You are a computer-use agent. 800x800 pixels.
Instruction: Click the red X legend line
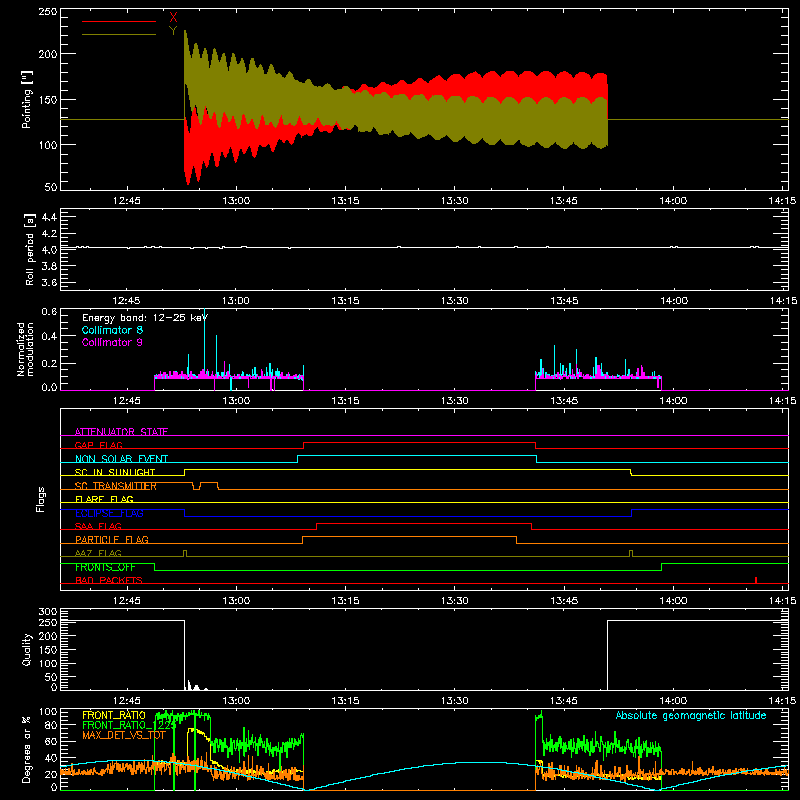(x=119, y=21)
